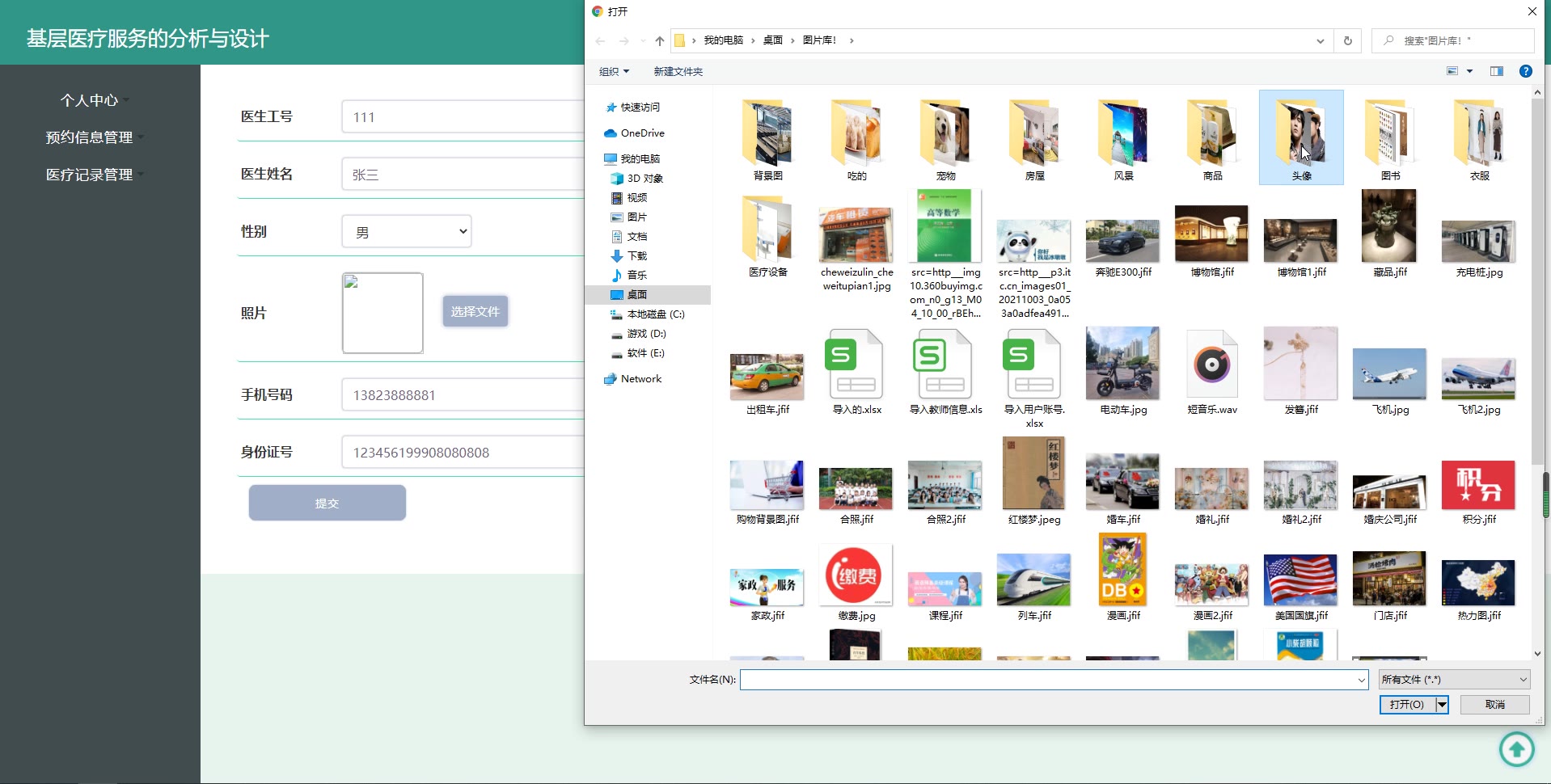Open the 性别 gender dropdown
The image size is (1551, 784).
(407, 232)
